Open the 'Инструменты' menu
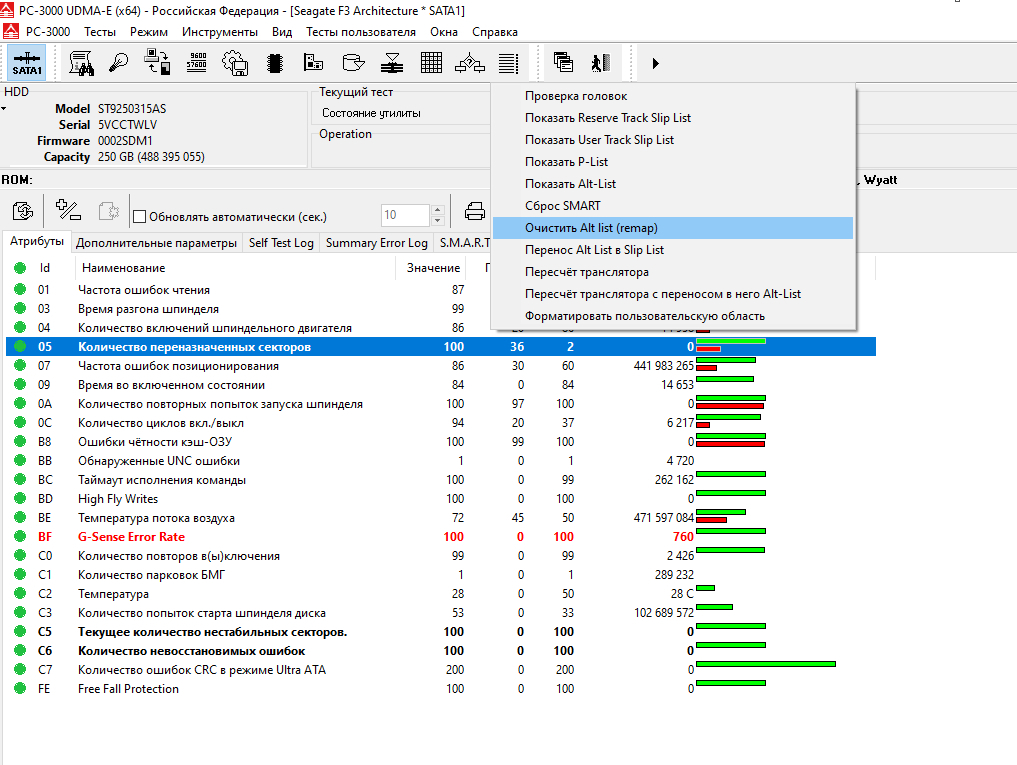 coord(220,32)
